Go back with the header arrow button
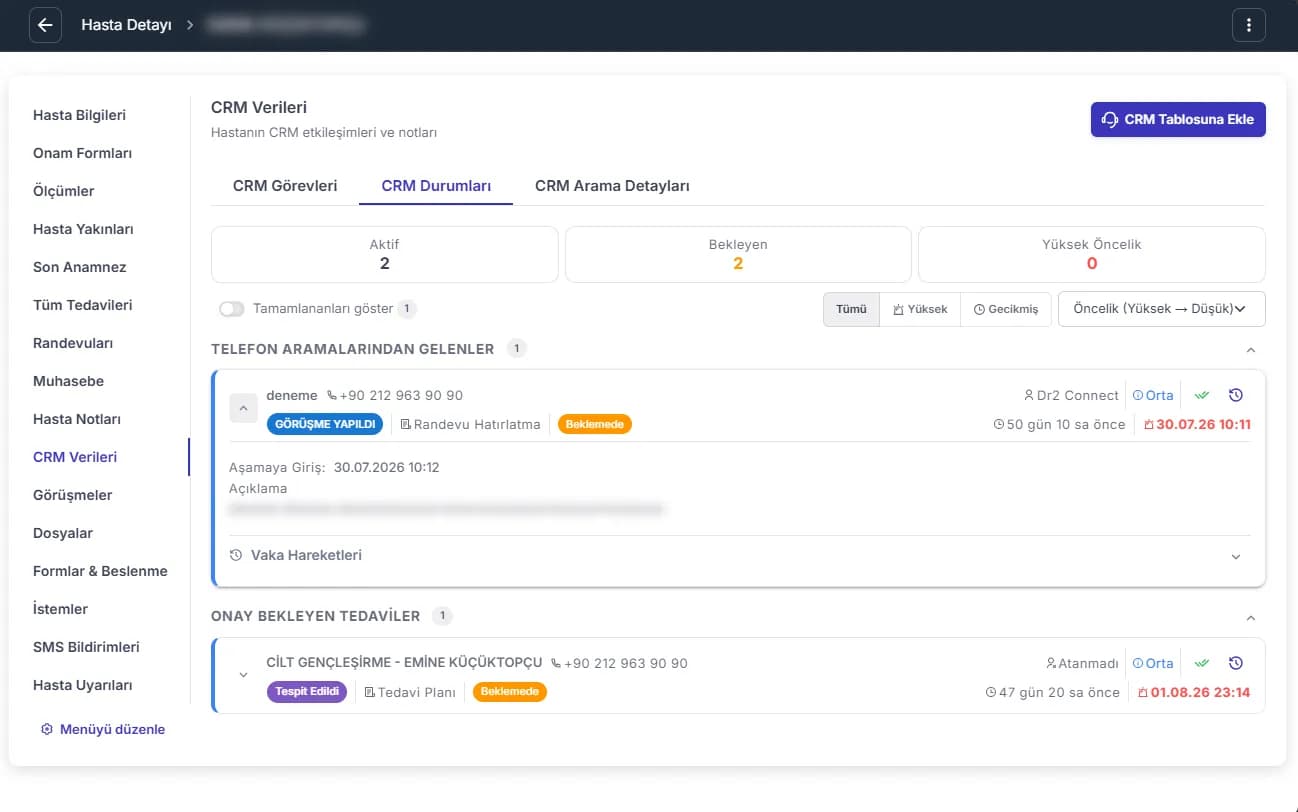The image size is (1298, 812). [x=45, y=25]
